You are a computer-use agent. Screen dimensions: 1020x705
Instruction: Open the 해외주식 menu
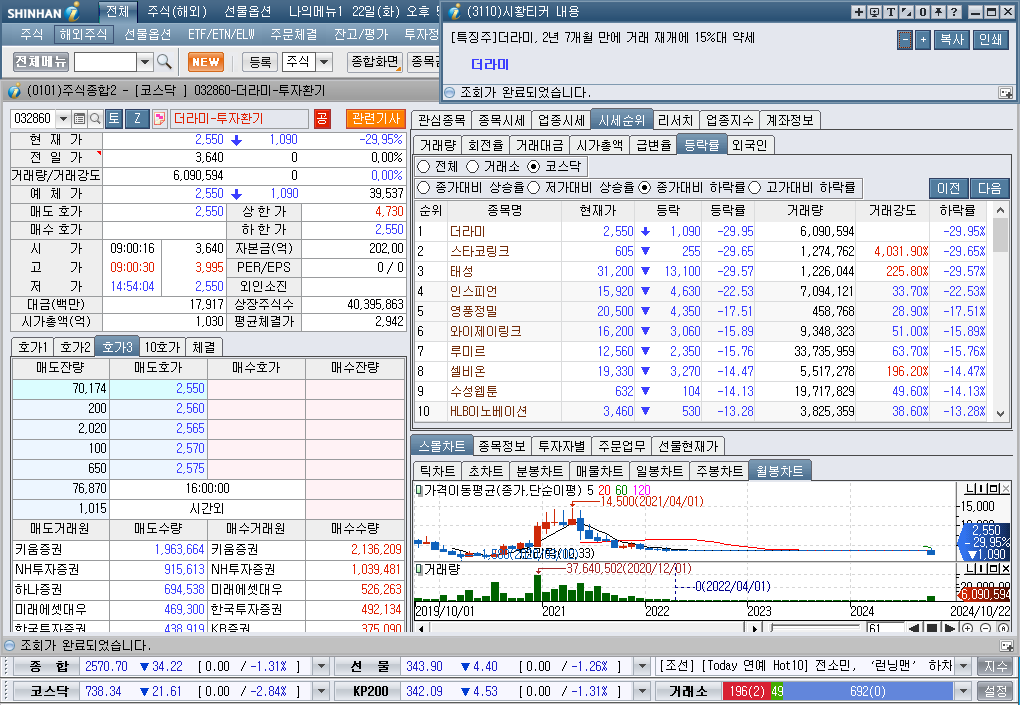(83, 34)
